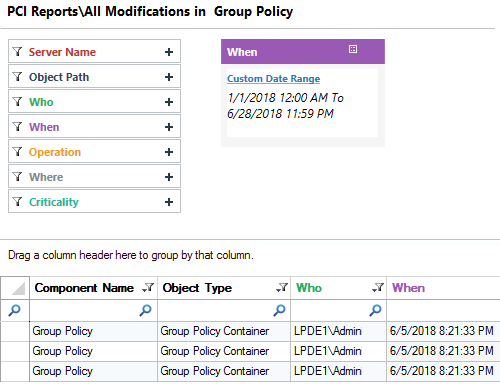This screenshot has height=392, width=500.
Task: Expand the When filter plus button
Action: click(169, 127)
